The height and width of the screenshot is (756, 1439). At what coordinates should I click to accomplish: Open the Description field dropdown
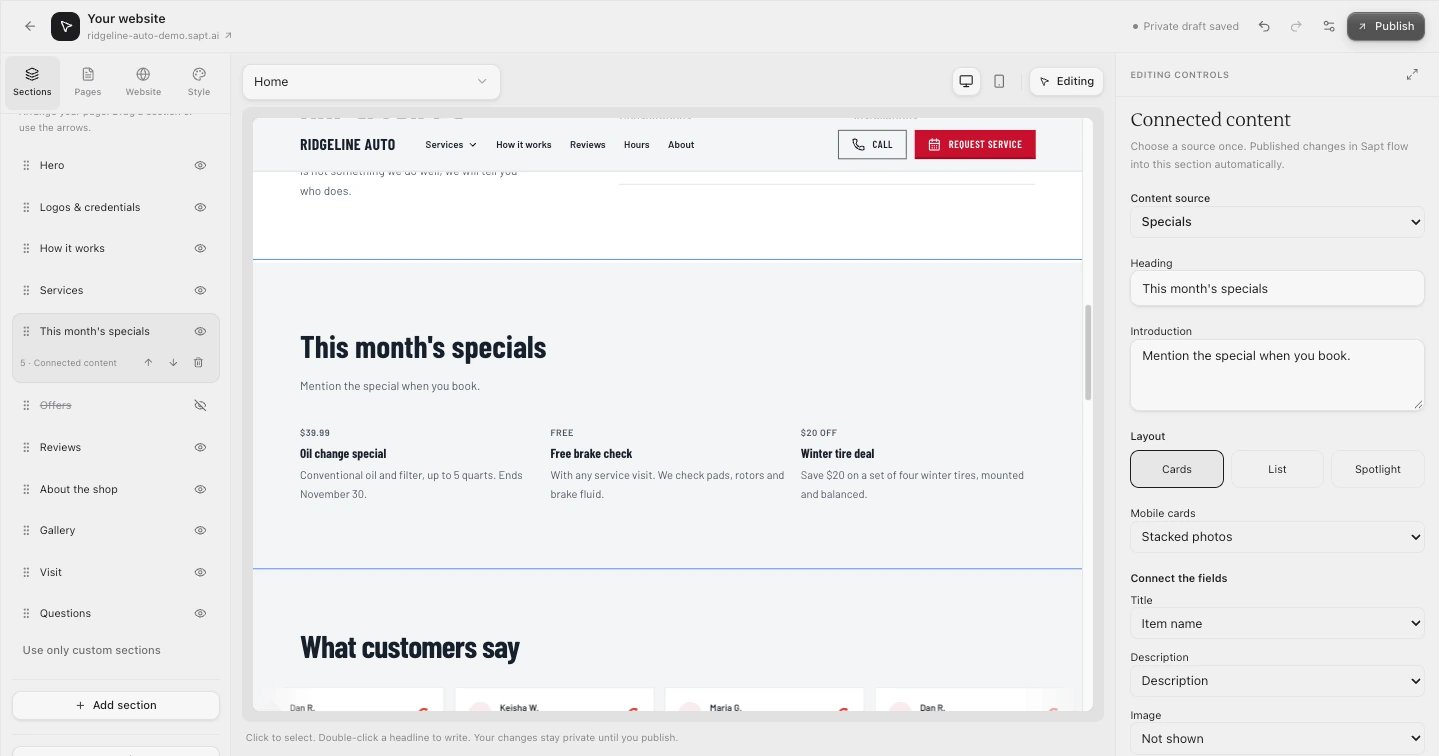point(1277,681)
